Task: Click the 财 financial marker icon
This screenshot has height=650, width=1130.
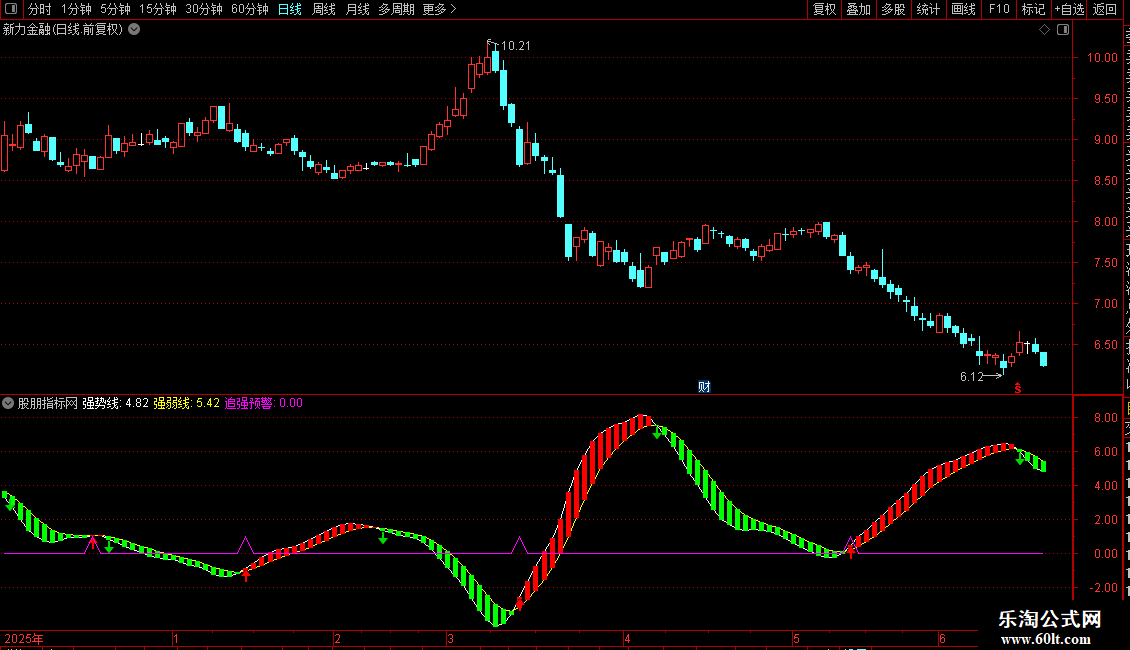Action: pyautogui.click(x=704, y=387)
